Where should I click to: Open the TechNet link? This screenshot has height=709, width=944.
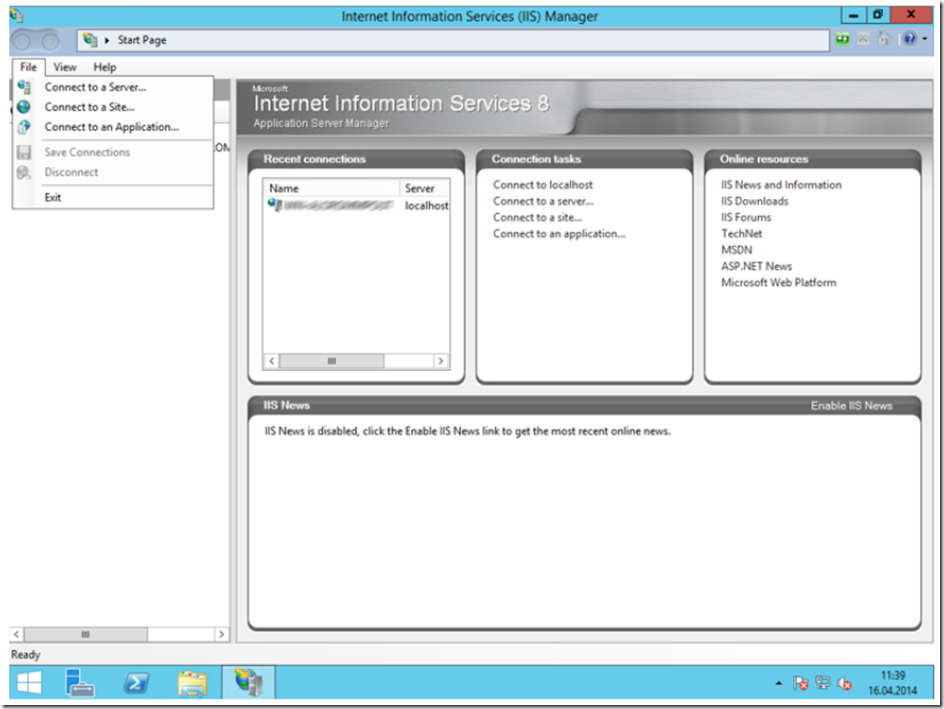pos(742,234)
